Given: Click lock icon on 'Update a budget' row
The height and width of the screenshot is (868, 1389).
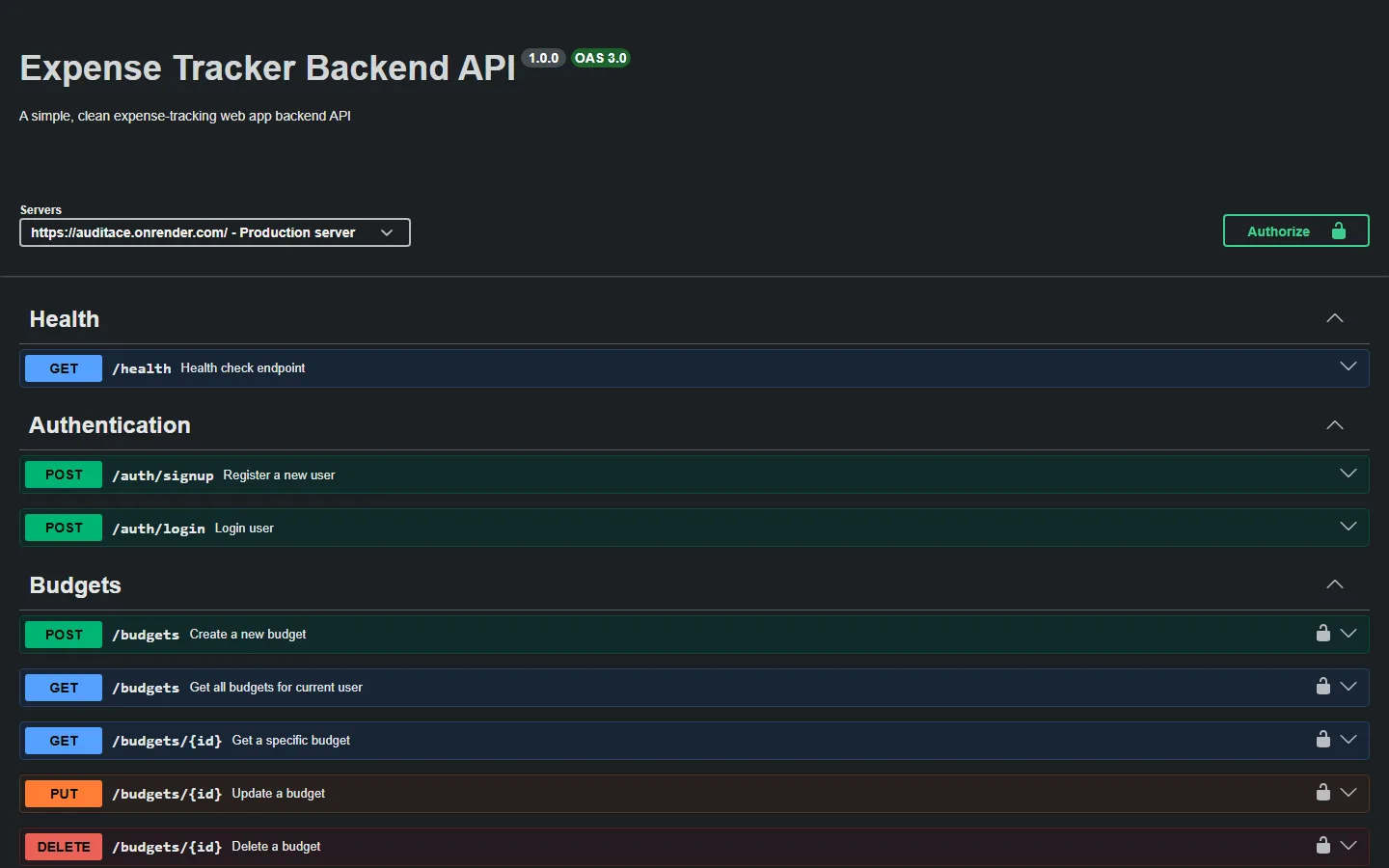Looking at the screenshot, I should [x=1323, y=792].
